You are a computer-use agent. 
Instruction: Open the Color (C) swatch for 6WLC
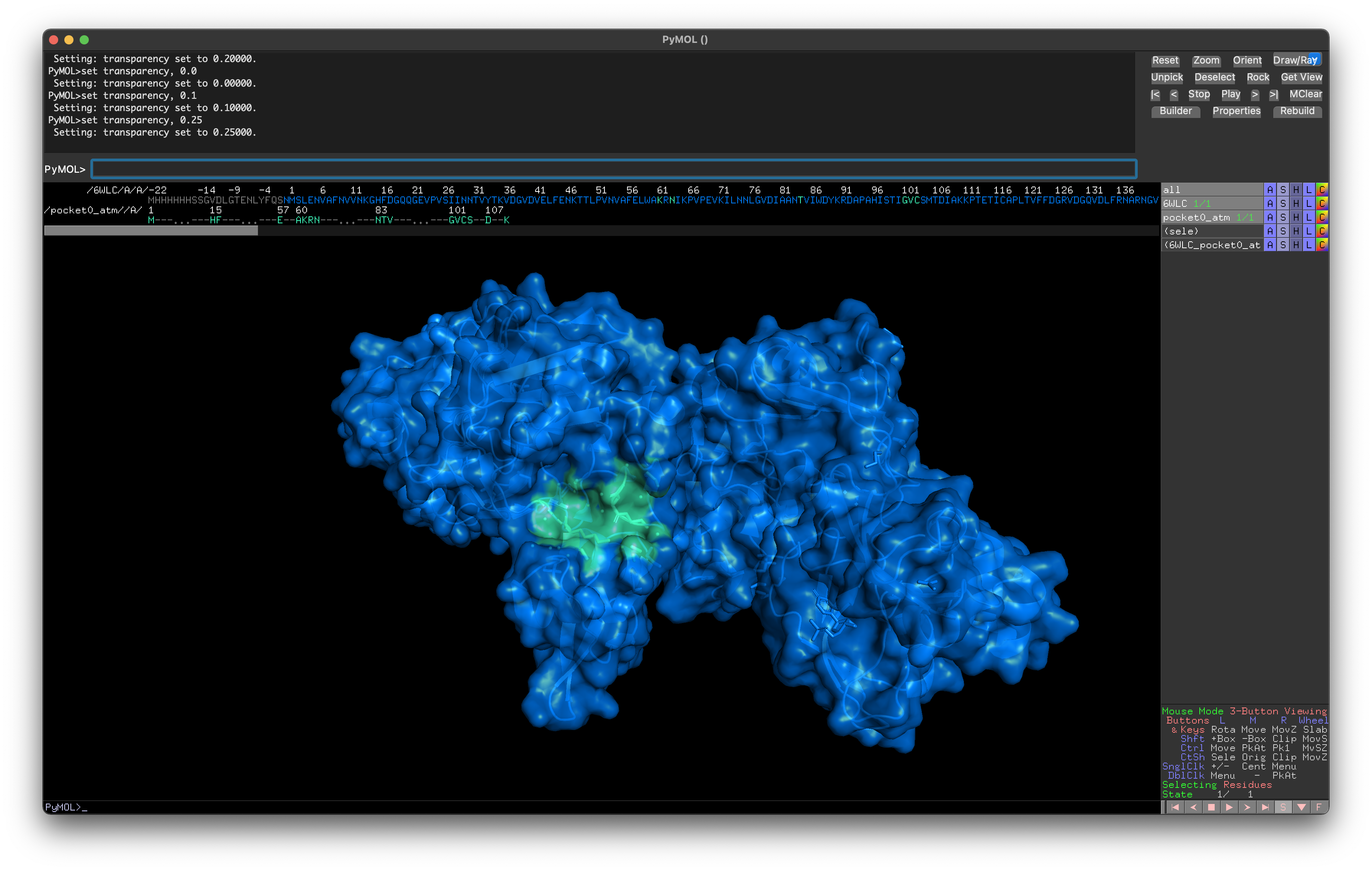pos(1322,203)
